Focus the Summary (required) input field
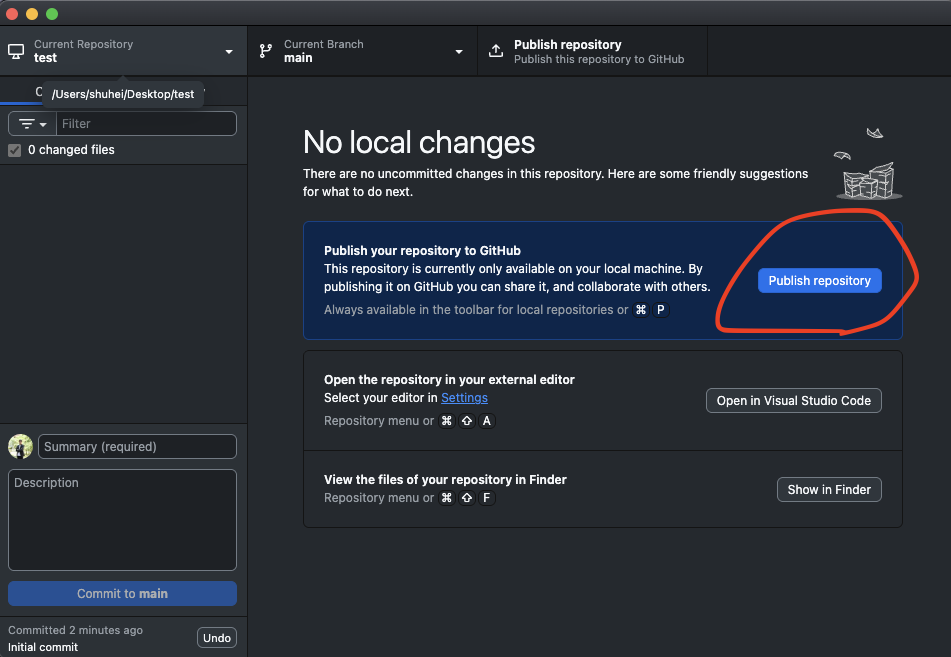This screenshot has height=657, width=951. [138, 447]
